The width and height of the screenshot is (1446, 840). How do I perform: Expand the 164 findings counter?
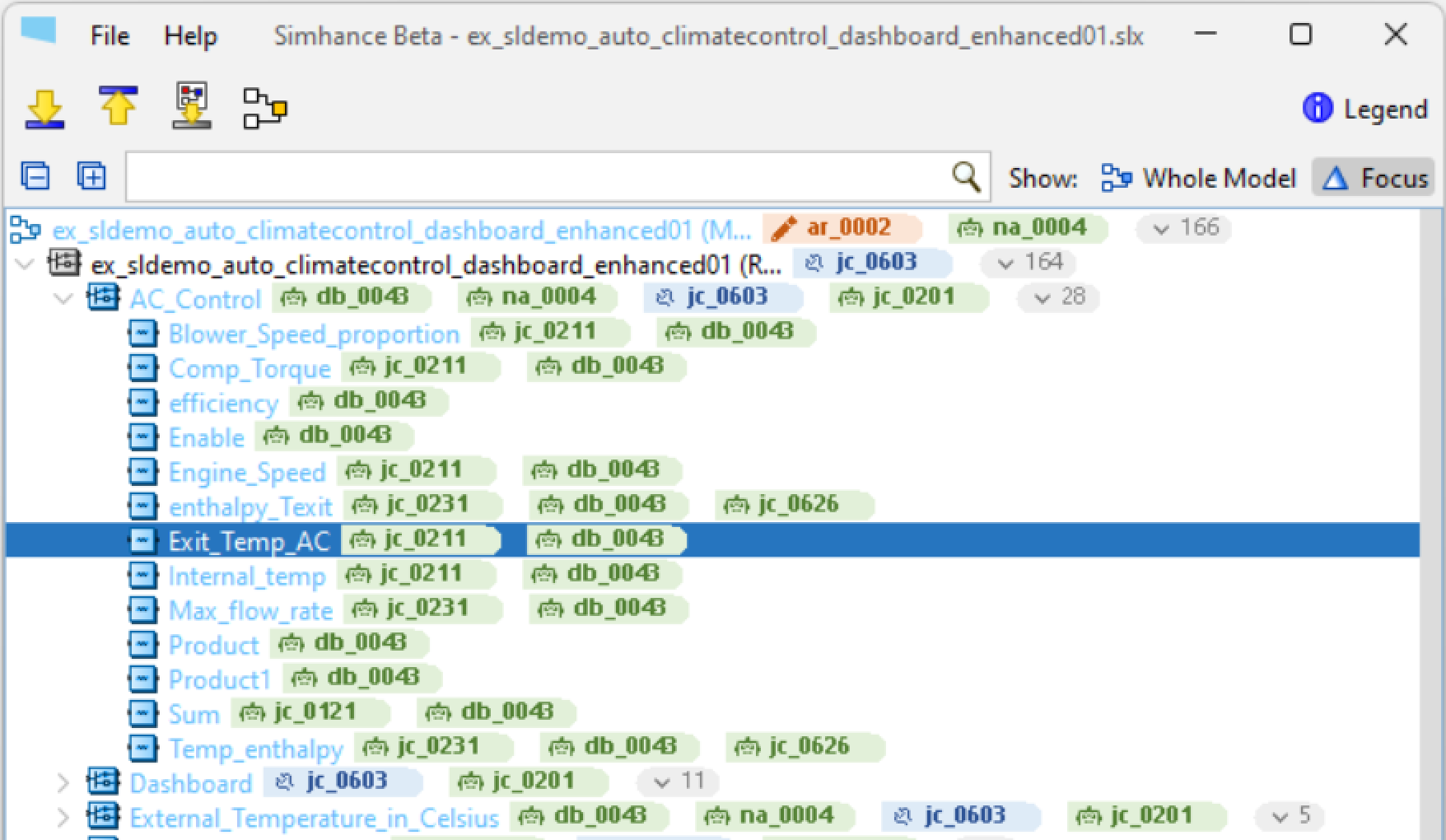[x=1029, y=263]
